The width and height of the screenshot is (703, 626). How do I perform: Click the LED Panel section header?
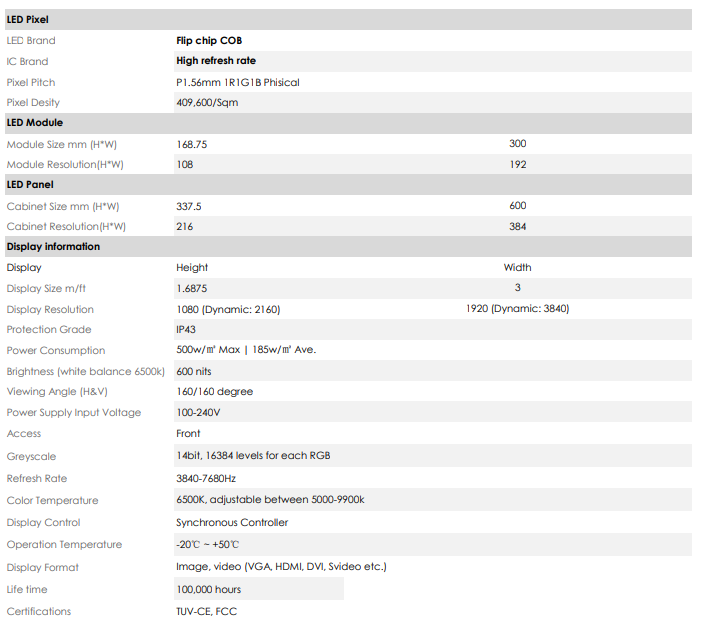348,185
